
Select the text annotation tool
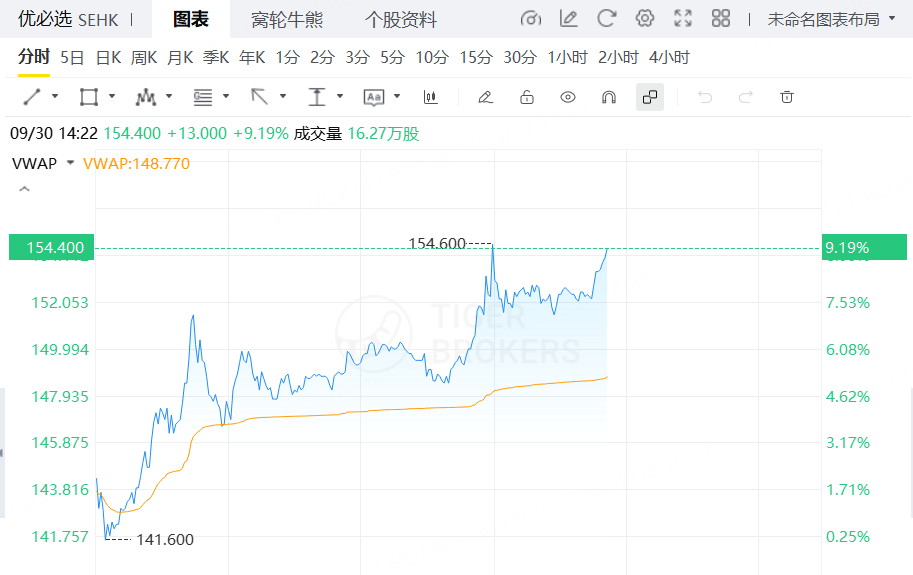[x=374, y=97]
